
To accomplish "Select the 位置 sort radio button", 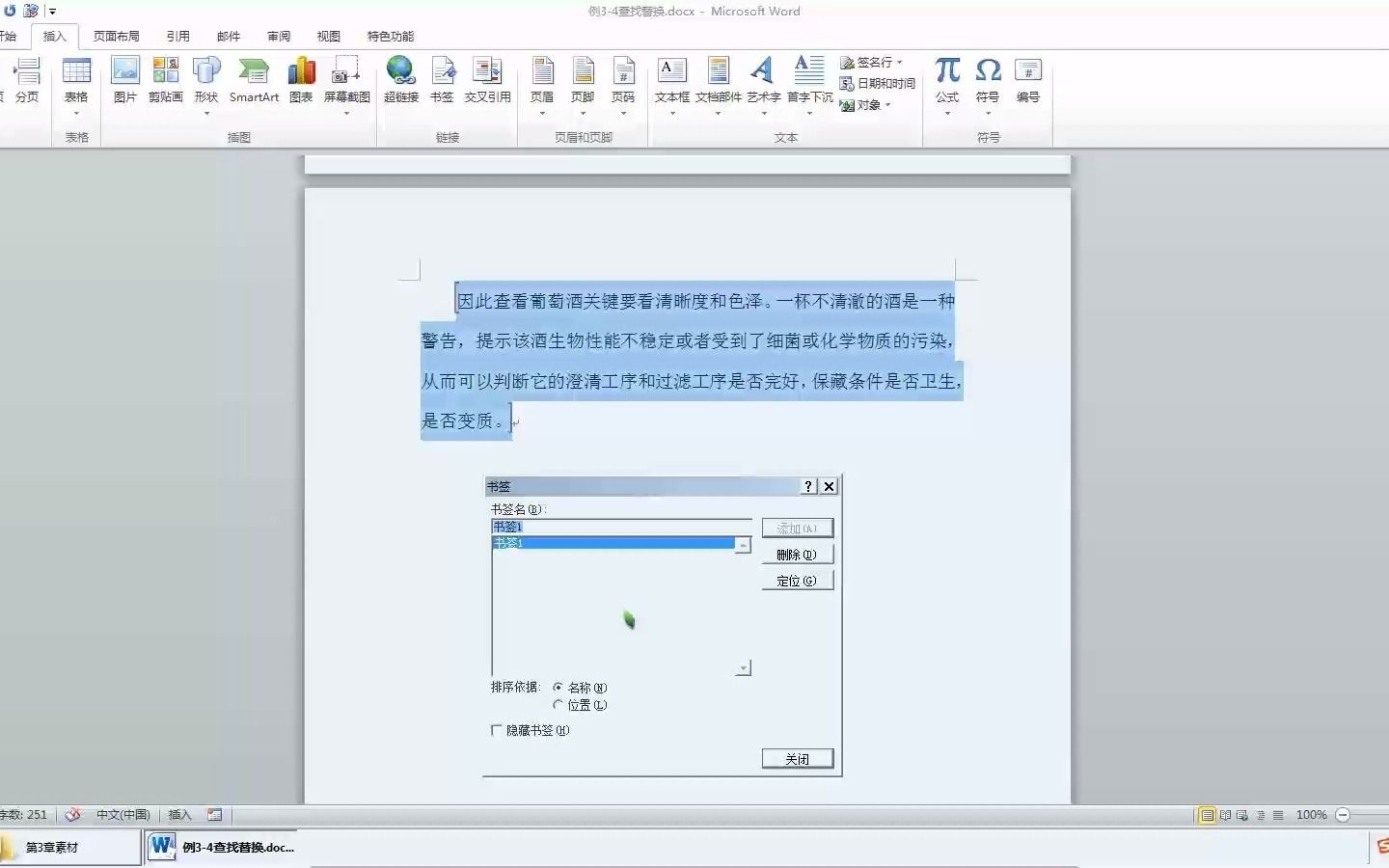I will [558, 705].
